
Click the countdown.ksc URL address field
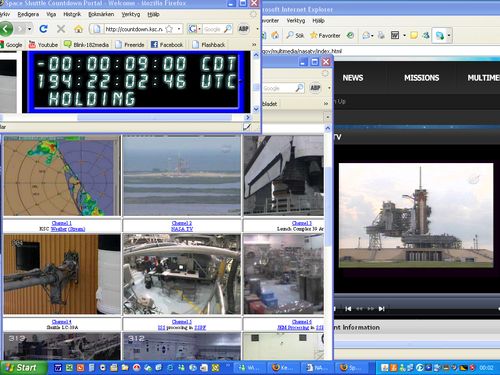133,29
